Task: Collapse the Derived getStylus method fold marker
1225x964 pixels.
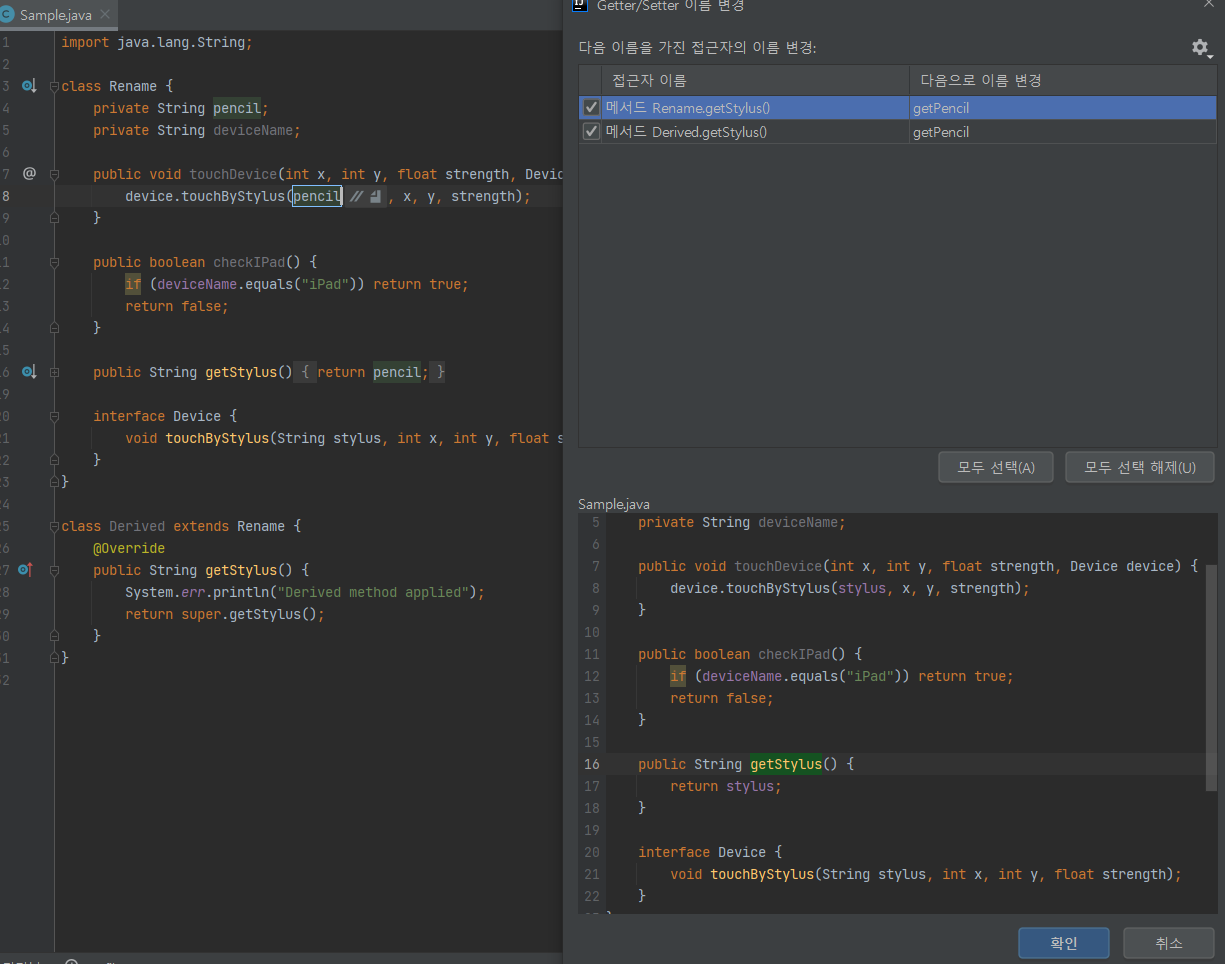Action: click(x=55, y=571)
